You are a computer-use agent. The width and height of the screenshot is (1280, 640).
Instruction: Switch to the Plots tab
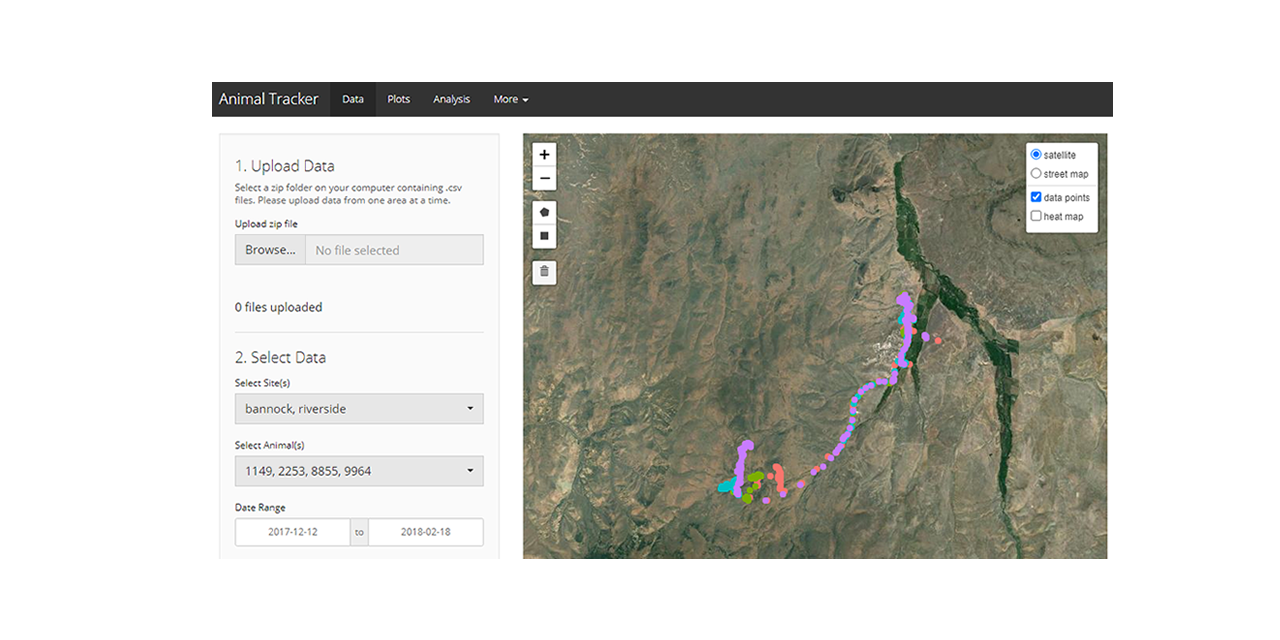pyautogui.click(x=398, y=99)
